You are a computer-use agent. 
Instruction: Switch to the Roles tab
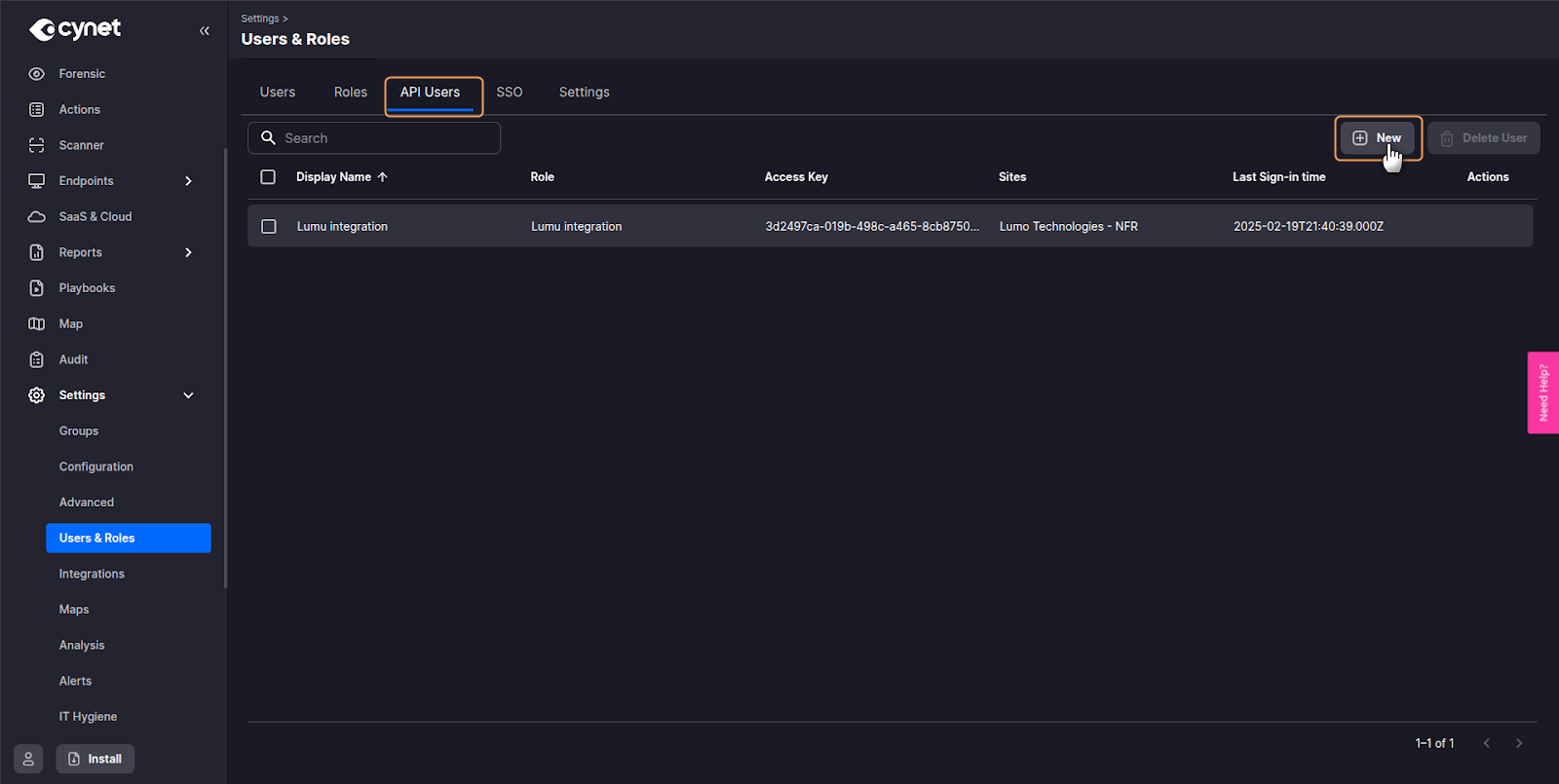(x=351, y=93)
